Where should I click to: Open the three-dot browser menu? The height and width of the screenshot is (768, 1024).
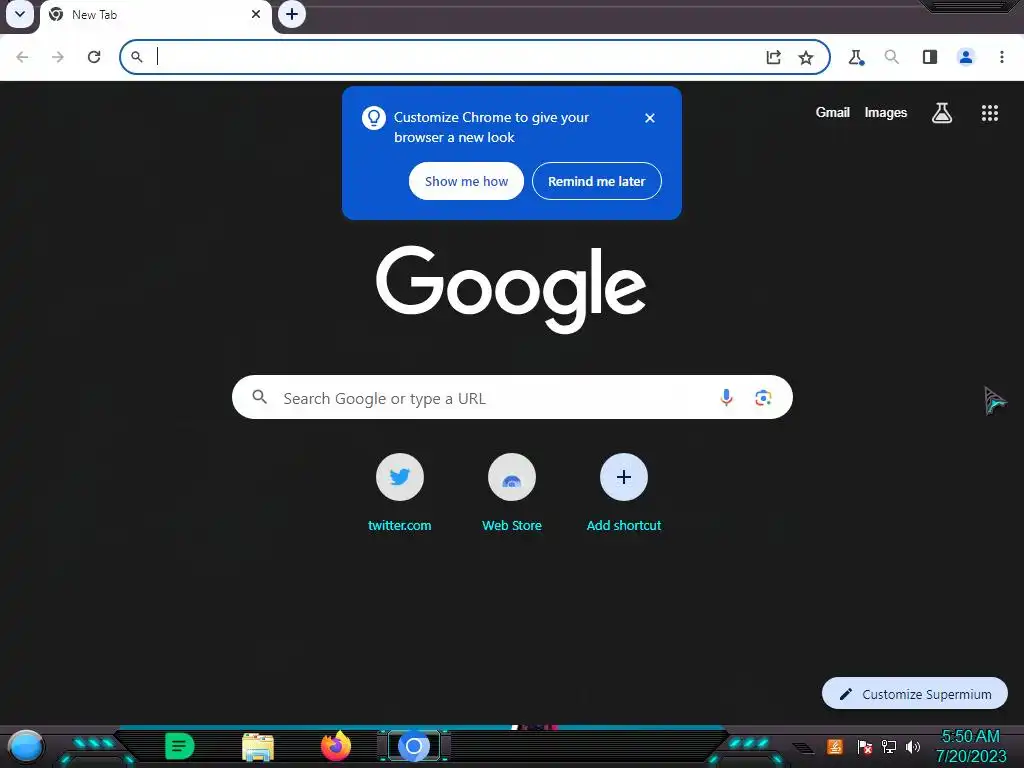click(x=1002, y=57)
